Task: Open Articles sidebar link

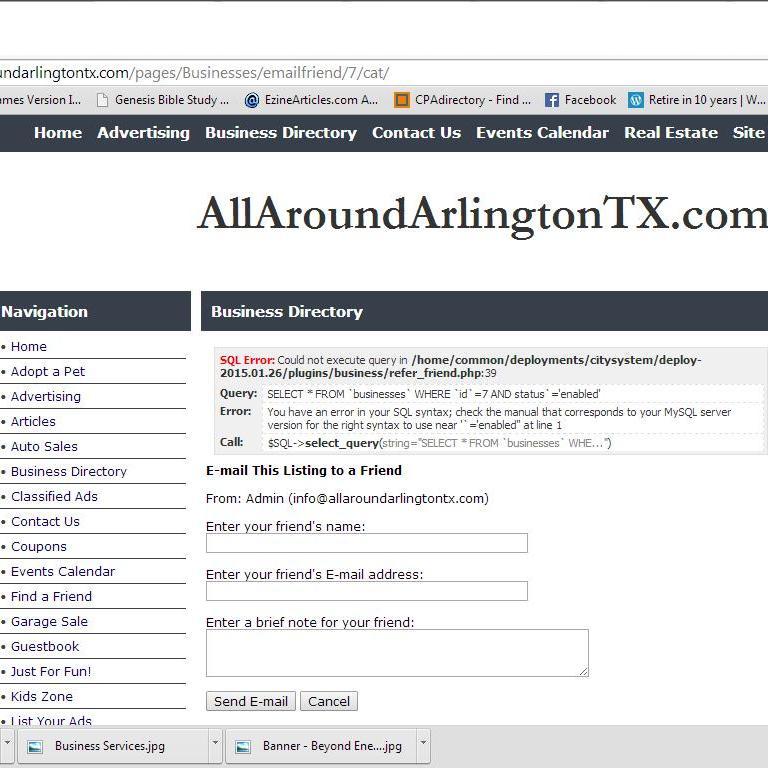Action: tap(33, 422)
